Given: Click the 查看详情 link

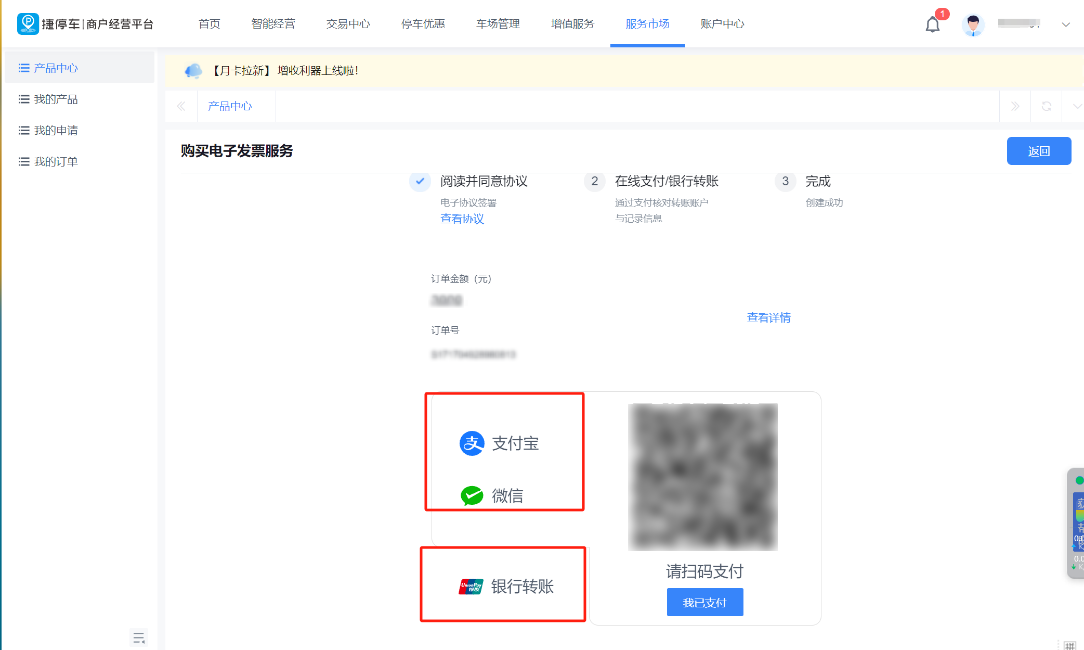Looking at the screenshot, I should [768, 317].
